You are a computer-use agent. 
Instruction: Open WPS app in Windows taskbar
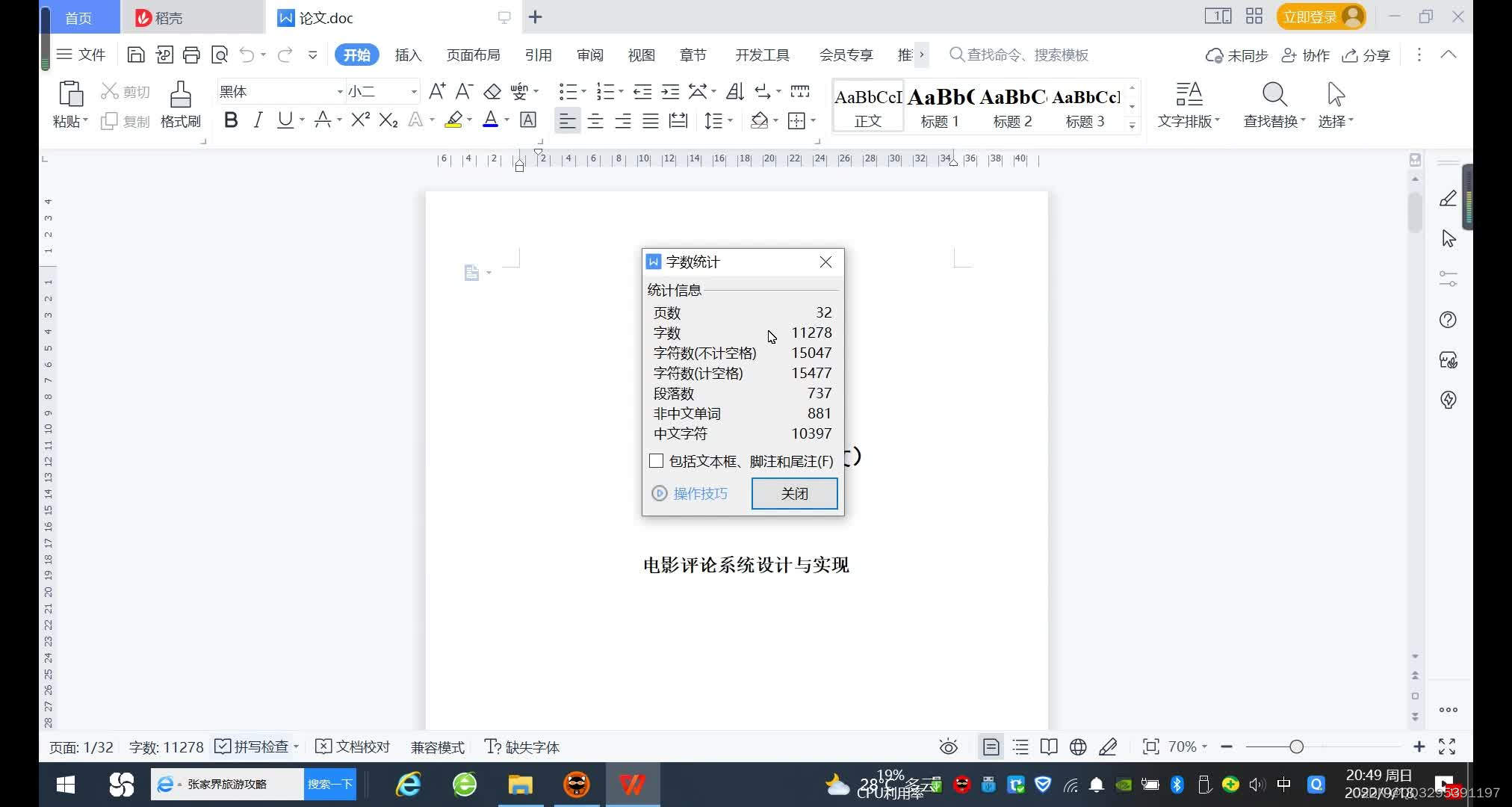[632, 784]
